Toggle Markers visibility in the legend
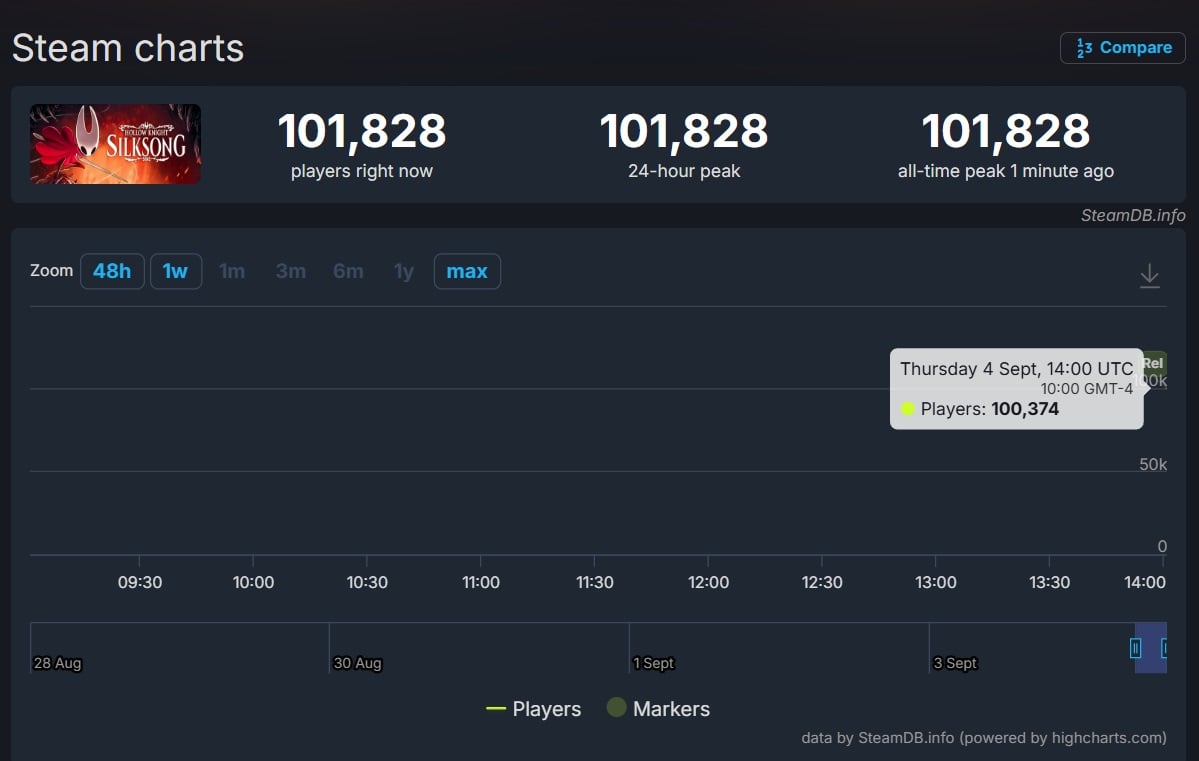1199x761 pixels. [671, 708]
